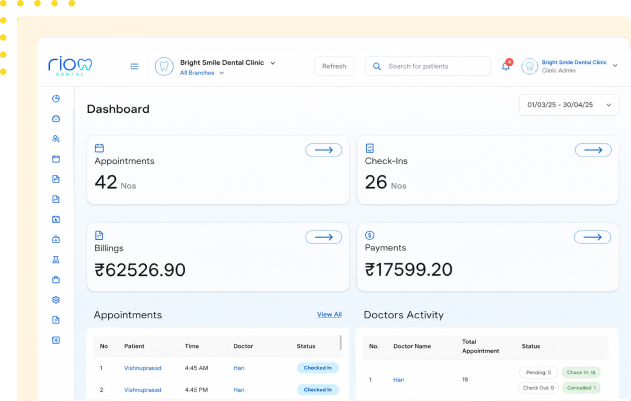Open doctor Hari in appointment row 1
631x401 pixels.
coord(239,368)
